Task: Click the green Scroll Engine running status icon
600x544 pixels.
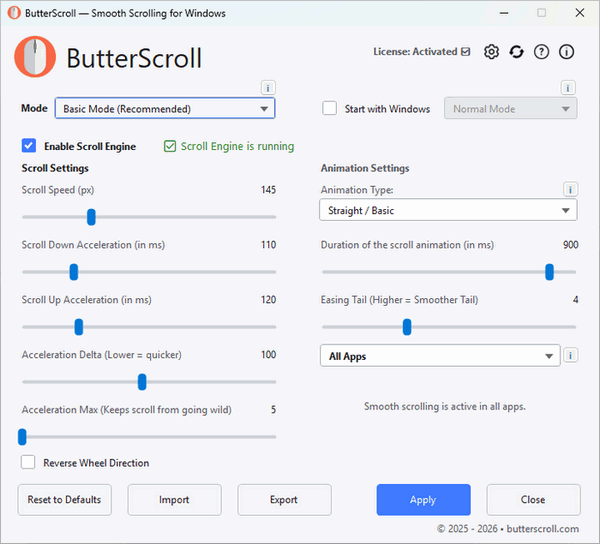Action: [x=170, y=146]
